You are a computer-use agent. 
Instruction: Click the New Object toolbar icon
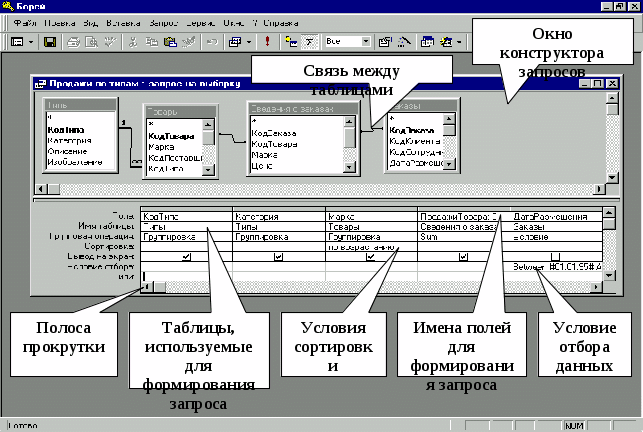(x=446, y=42)
